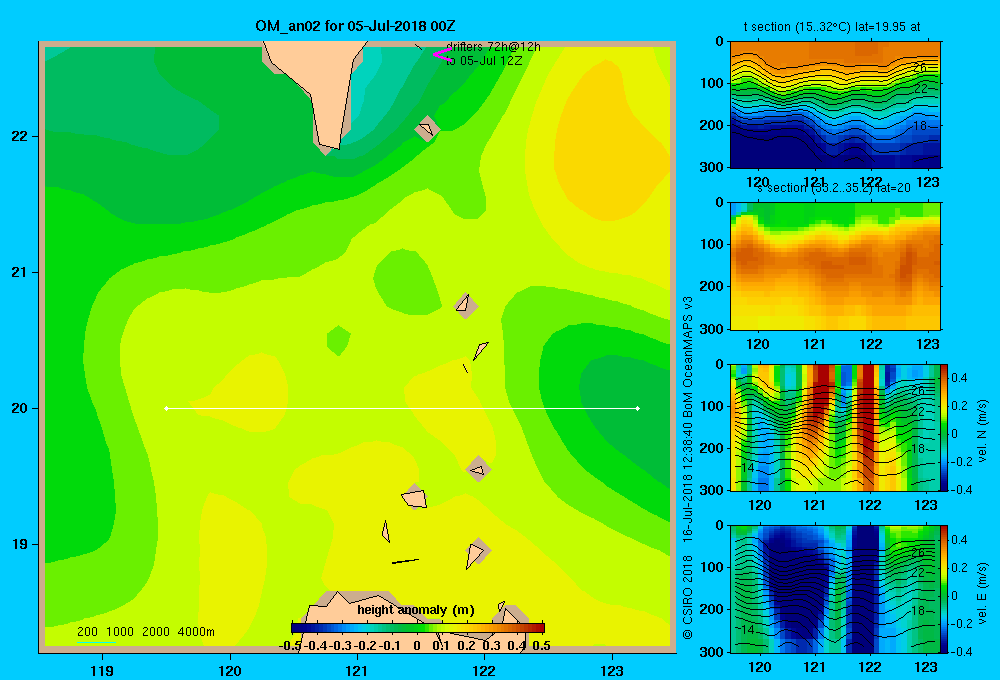Open the salinity section panel
Image resolution: width=1000 pixels, height=680 pixels.
click(x=835, y=266)
